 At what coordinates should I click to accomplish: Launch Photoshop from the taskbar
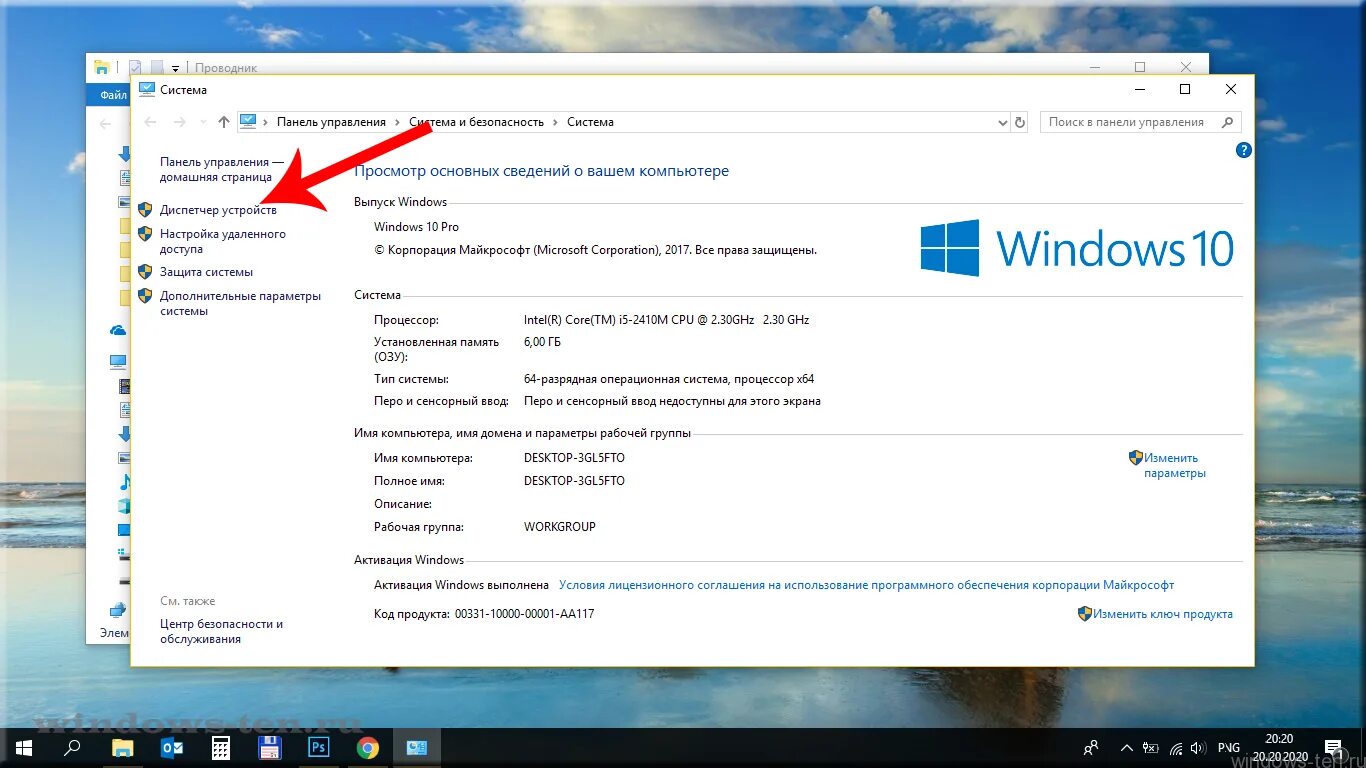tap(318, 747)
